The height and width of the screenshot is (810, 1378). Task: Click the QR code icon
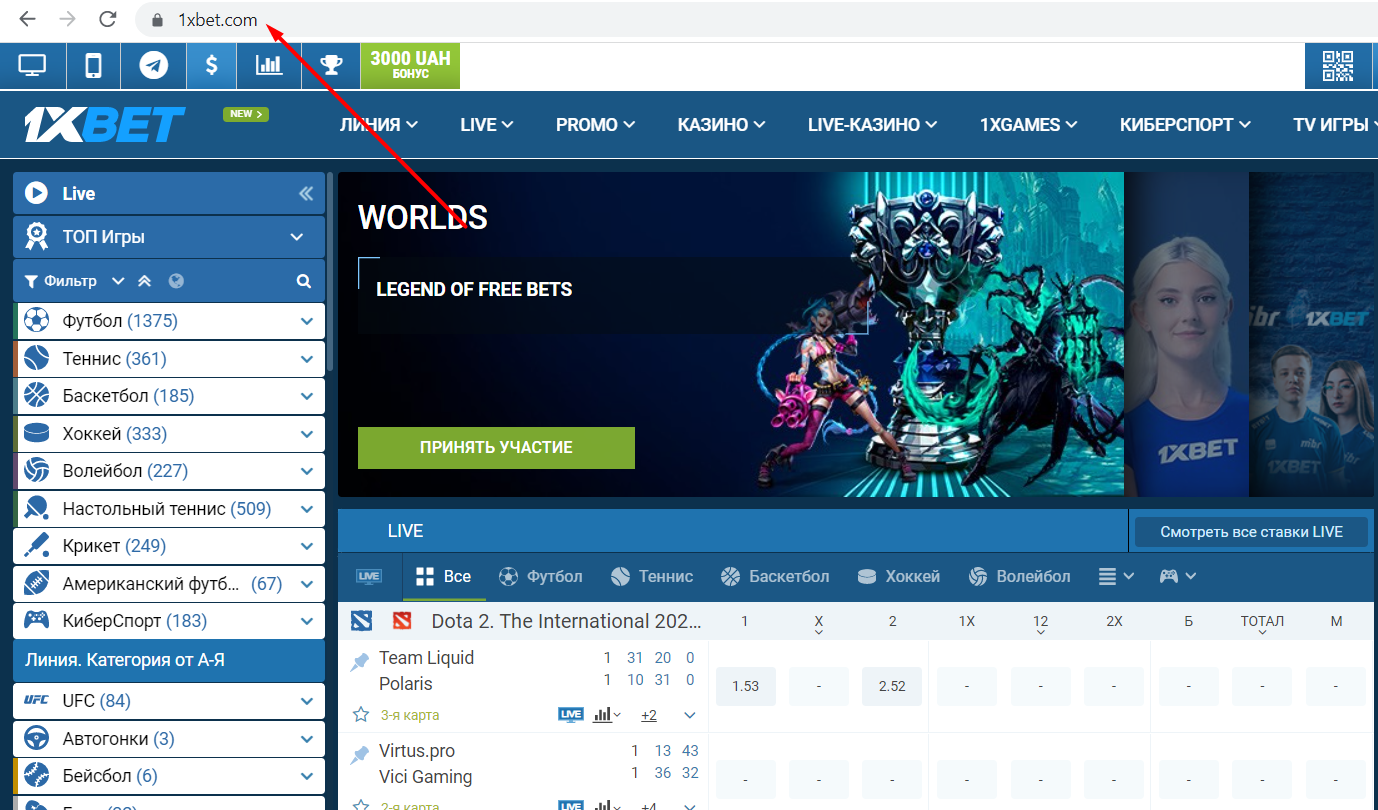(1338, 67)
